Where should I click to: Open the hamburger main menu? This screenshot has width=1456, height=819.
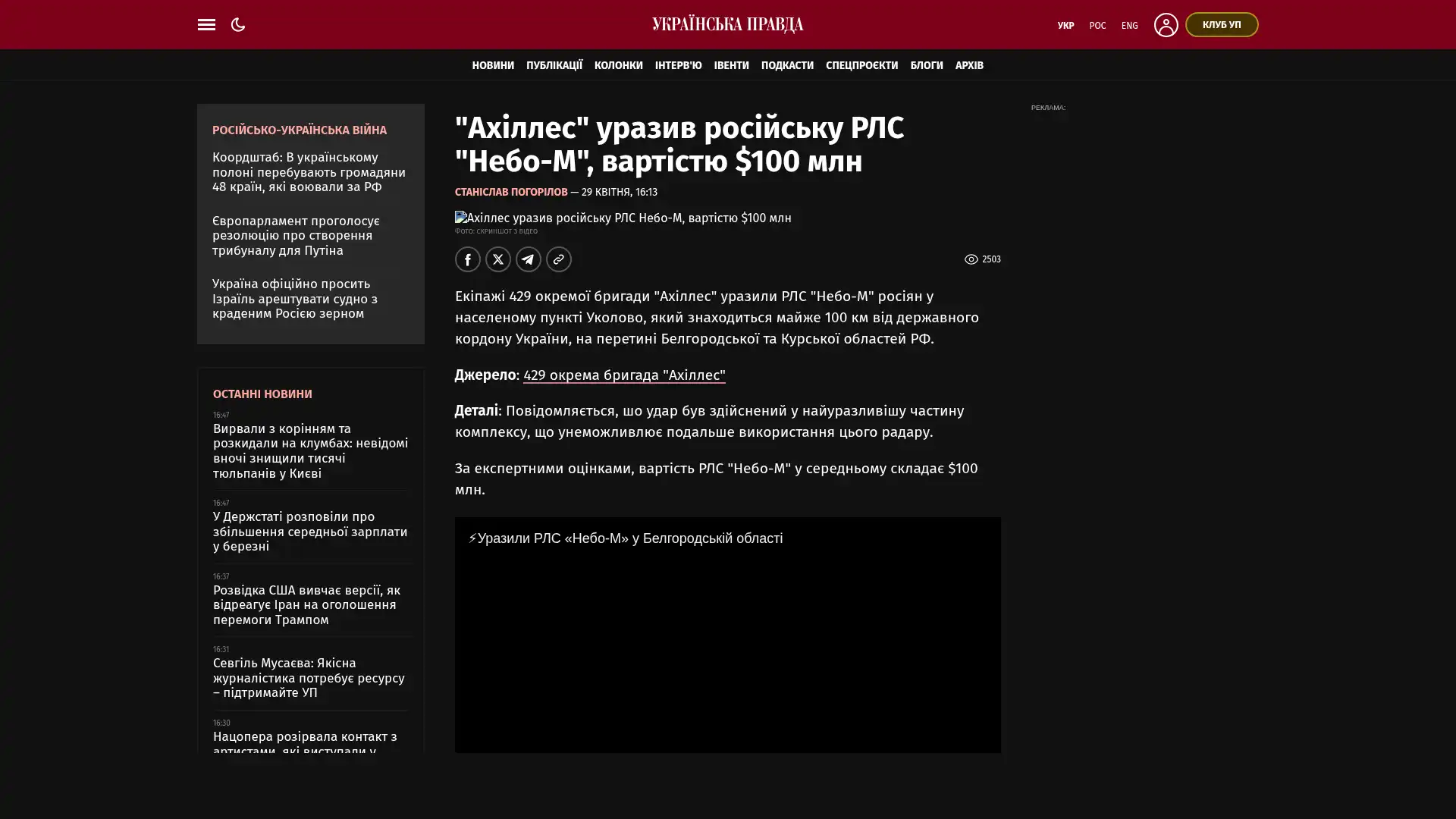[206, 24]
